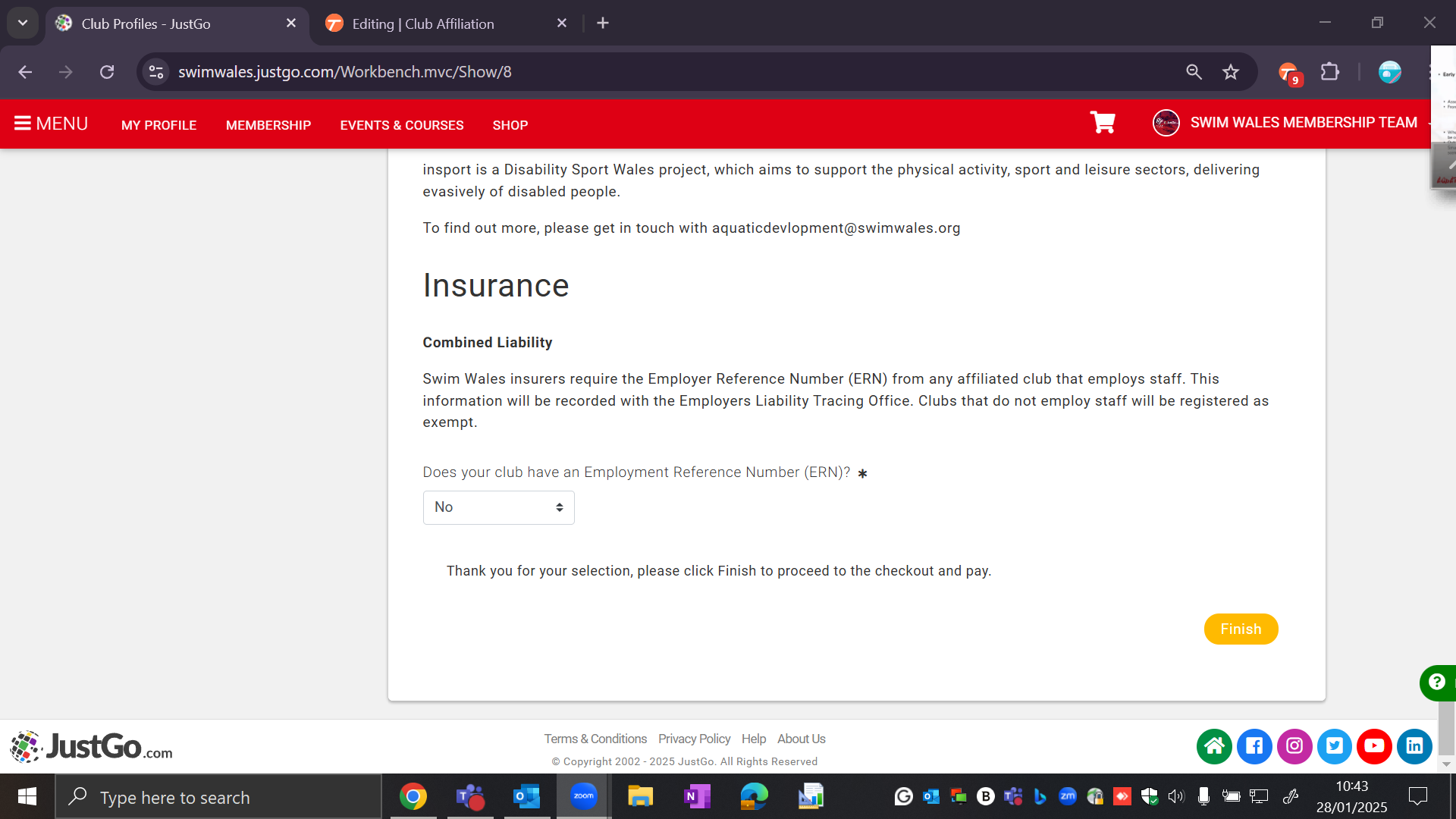Open the YouTube icon in footer
The image size is (1456, 819).
pos(1374,746)
